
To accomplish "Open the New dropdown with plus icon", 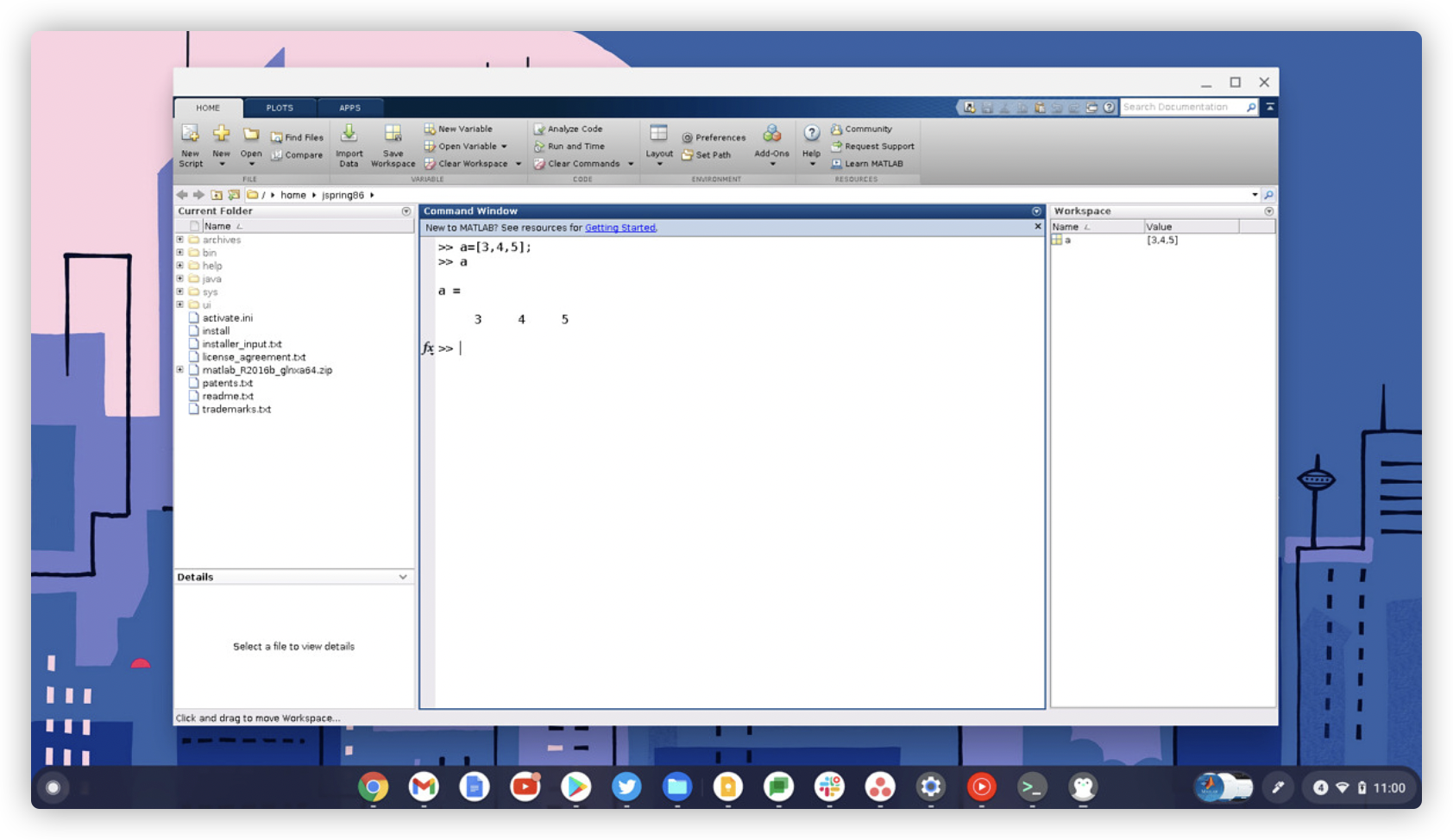I will pos(222,145).
